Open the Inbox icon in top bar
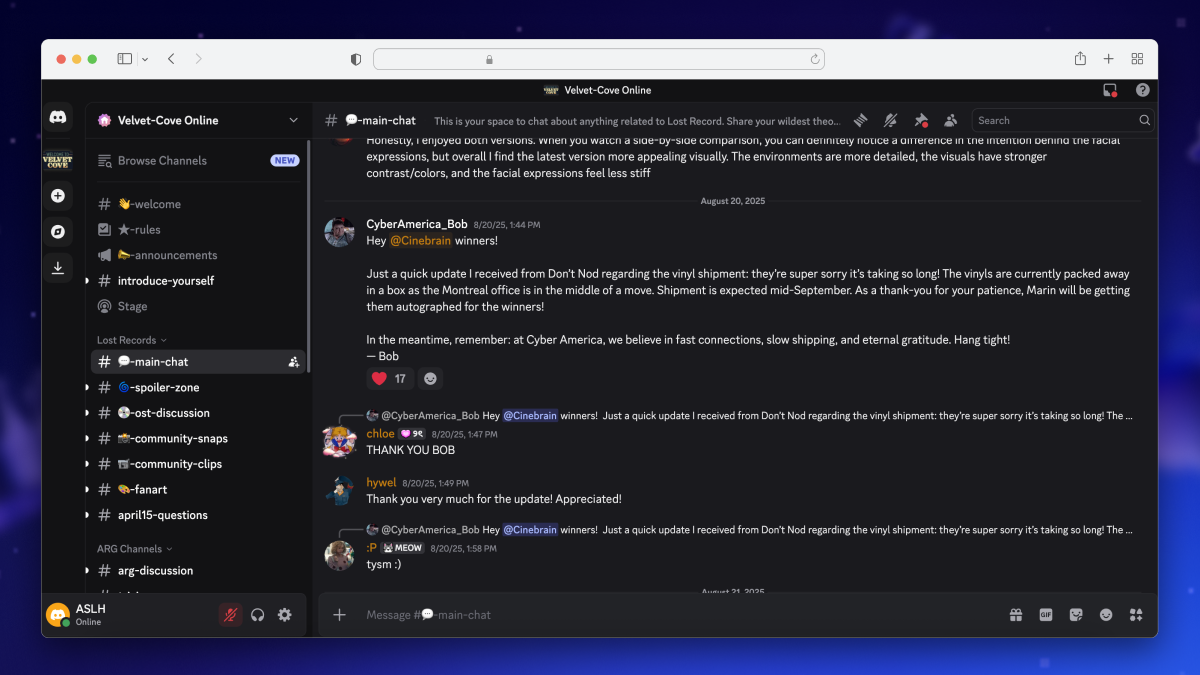Image resolution: width=1200 pixels, height=675 pixels. [x=1110, y=90]
